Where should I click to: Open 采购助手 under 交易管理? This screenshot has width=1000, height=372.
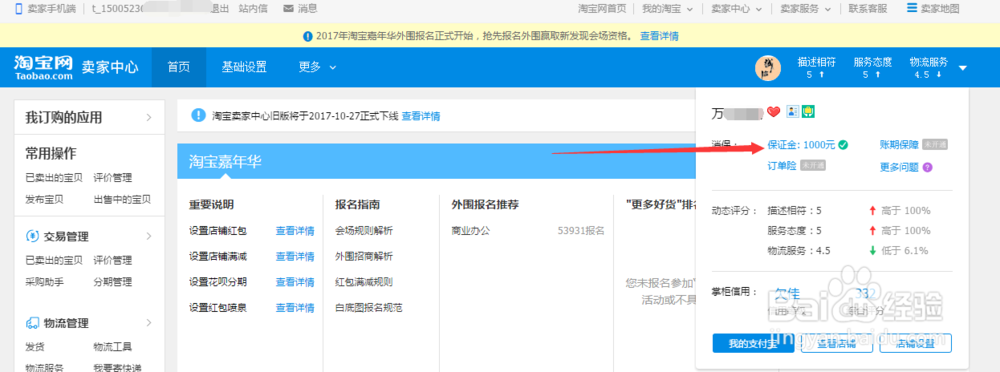(x=45, y=281)
